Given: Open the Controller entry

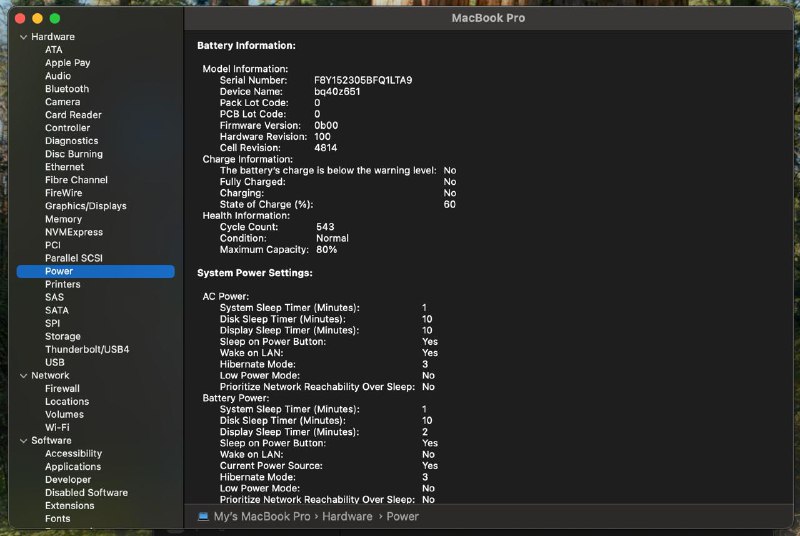Looking at the screenshot, I should (67, 128).
